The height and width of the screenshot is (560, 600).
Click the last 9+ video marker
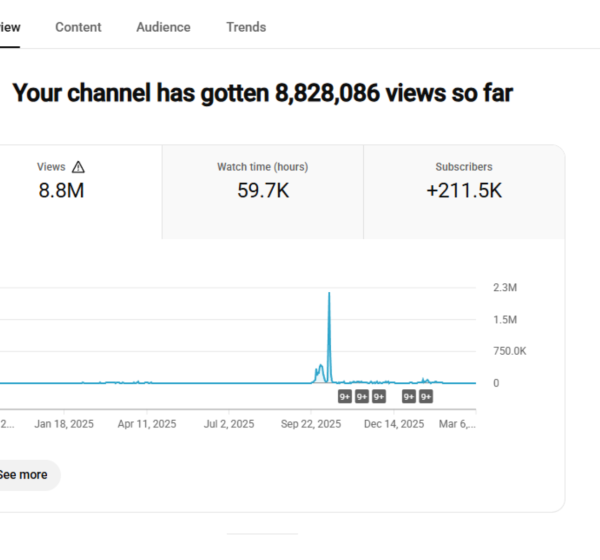pos(426,397)
